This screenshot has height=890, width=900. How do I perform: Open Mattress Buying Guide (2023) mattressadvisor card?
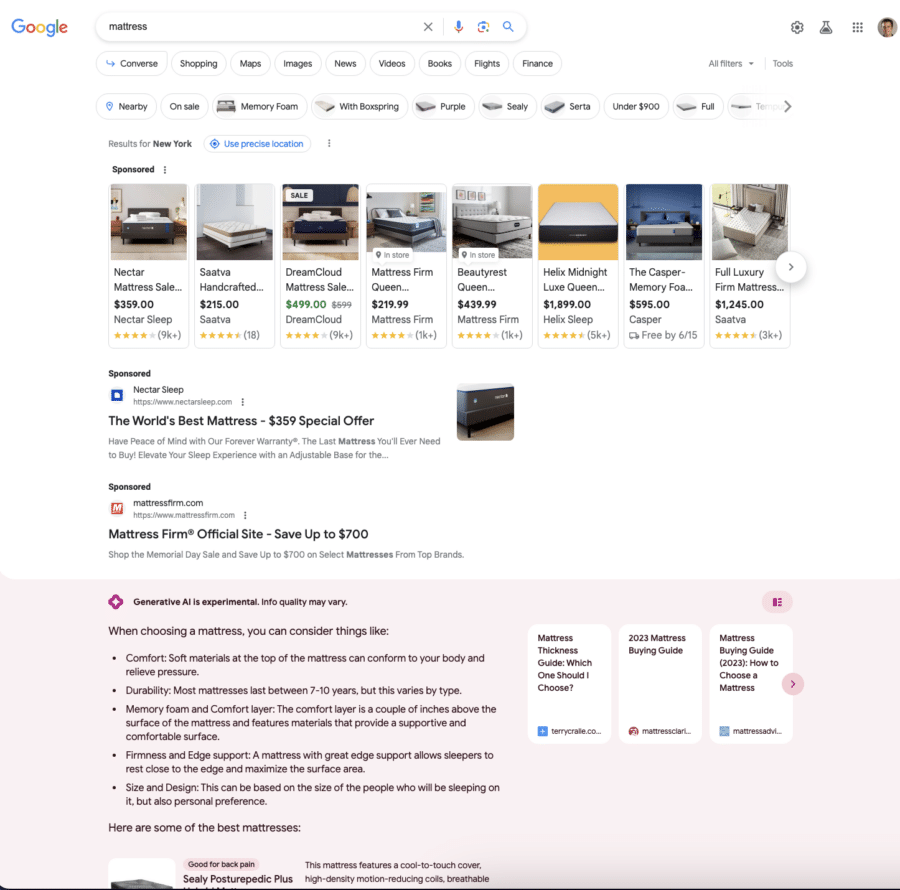click(x=751, y=684)
